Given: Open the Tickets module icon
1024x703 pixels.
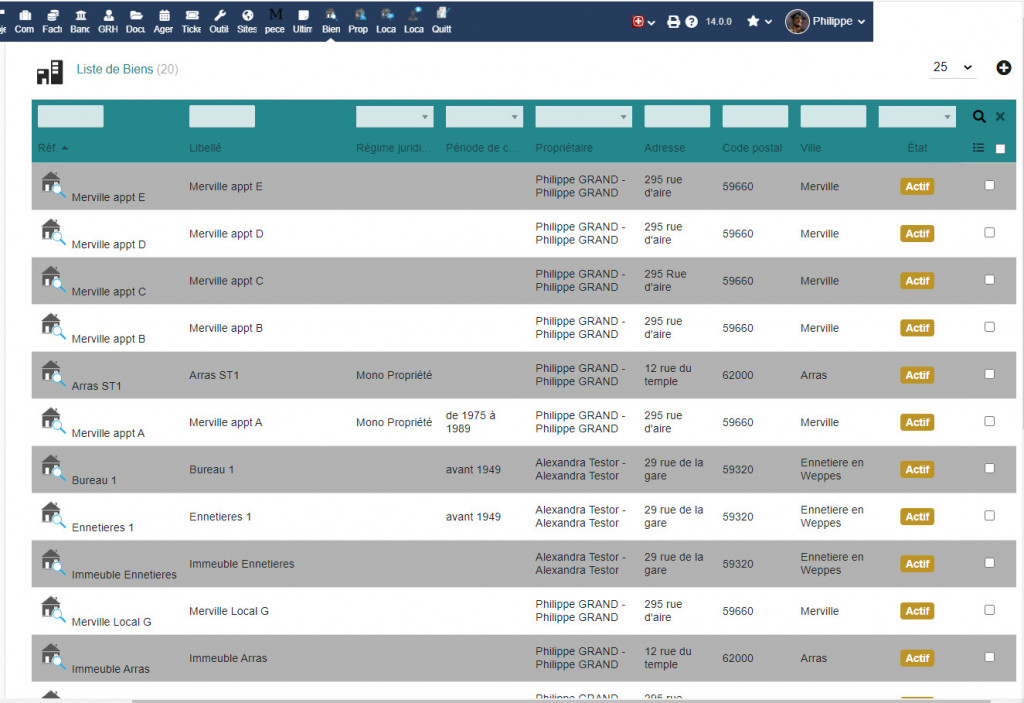Looking at the screenshot, I should pyautogui.click(x=191, y=20).
